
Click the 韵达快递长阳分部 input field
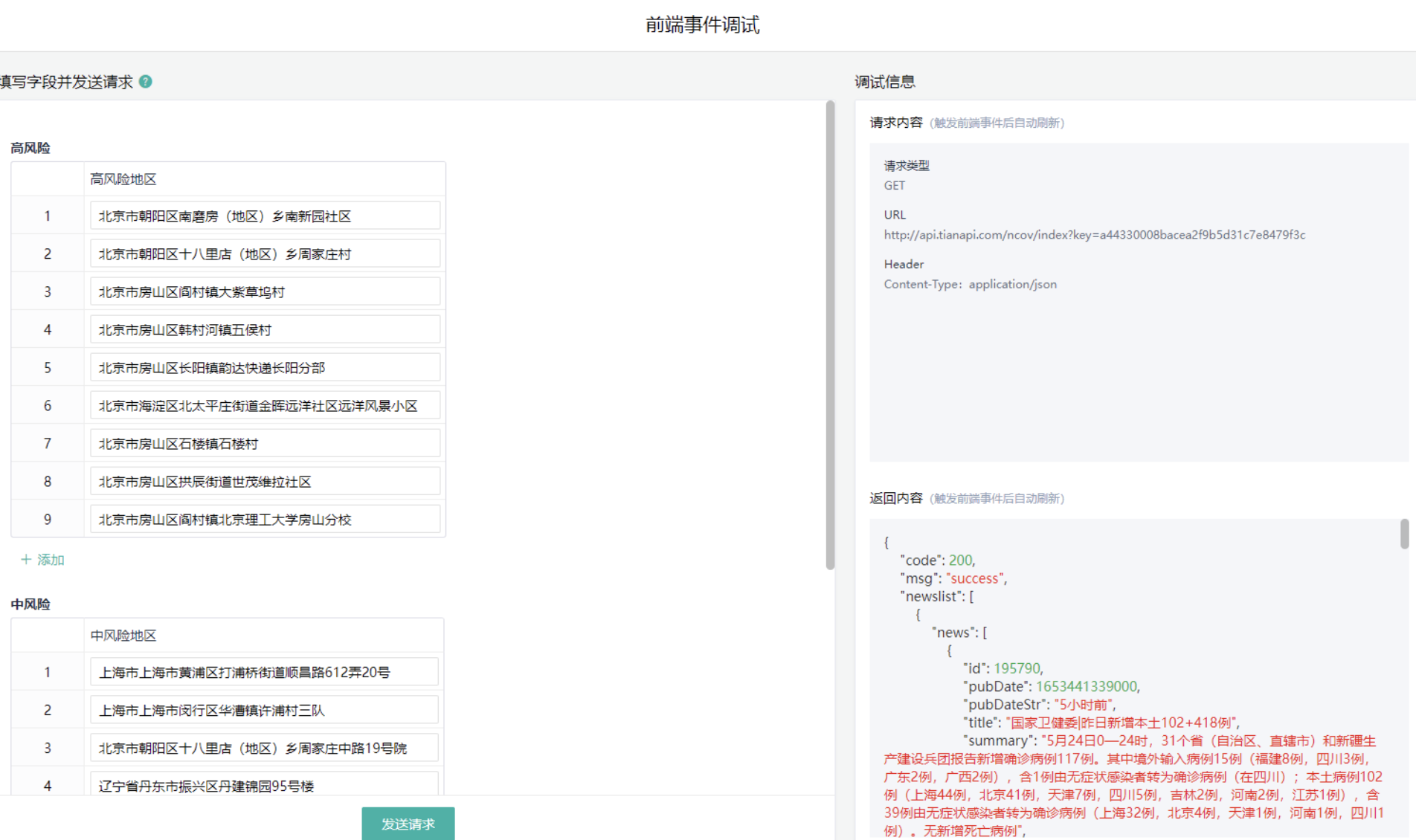(x=265, y=368)
